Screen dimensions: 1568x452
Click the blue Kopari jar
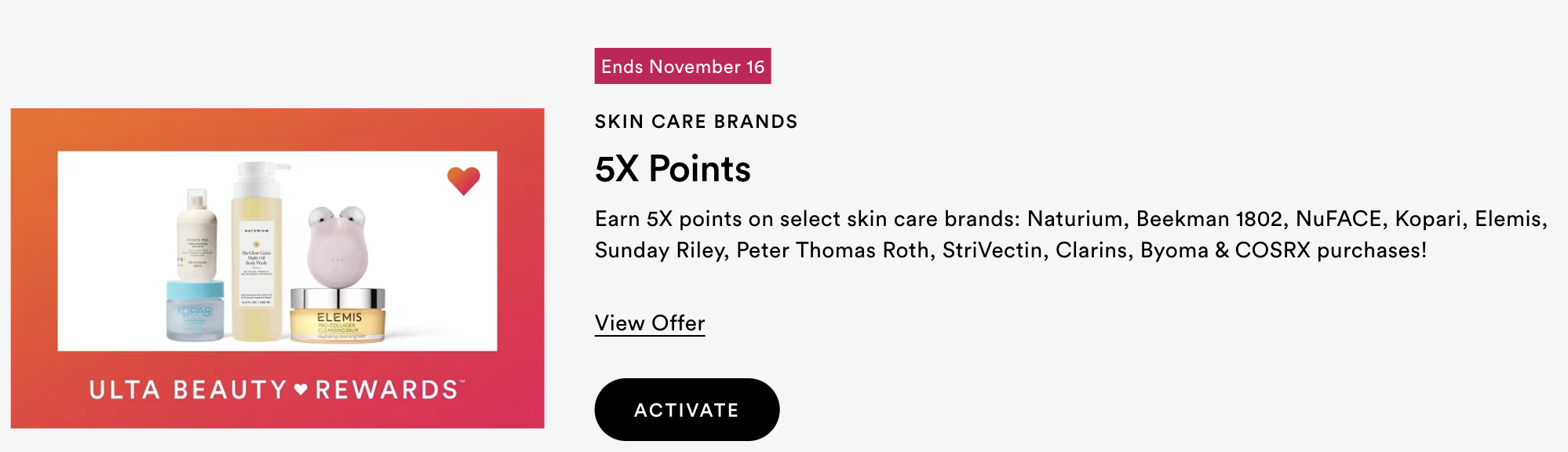[195, 311]
